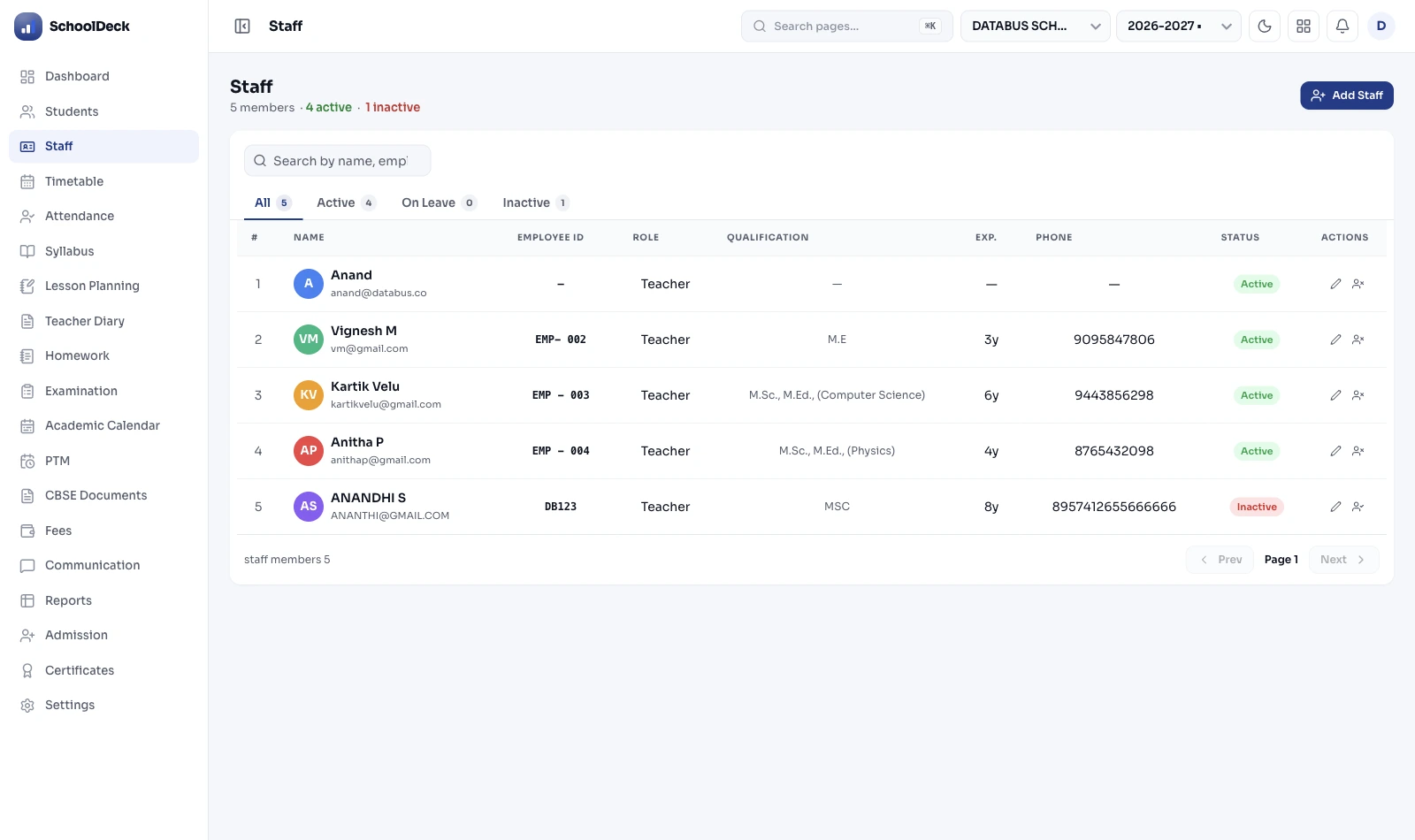Open Students in the sidebar
1415x840 pixels.
click(x=103, y=111)
